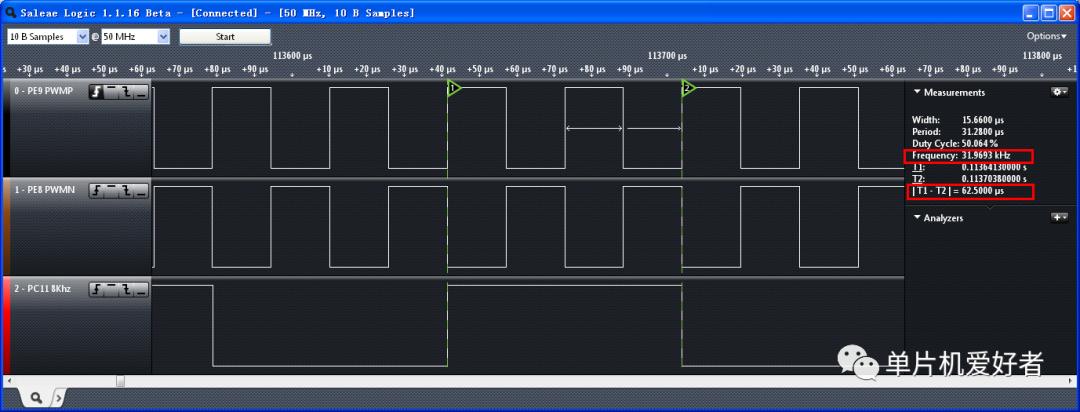This screenshot has height=412, width=1080.
Task: Set rising edge trigger on PE8 PWMN
Action: tap(96, 192)
